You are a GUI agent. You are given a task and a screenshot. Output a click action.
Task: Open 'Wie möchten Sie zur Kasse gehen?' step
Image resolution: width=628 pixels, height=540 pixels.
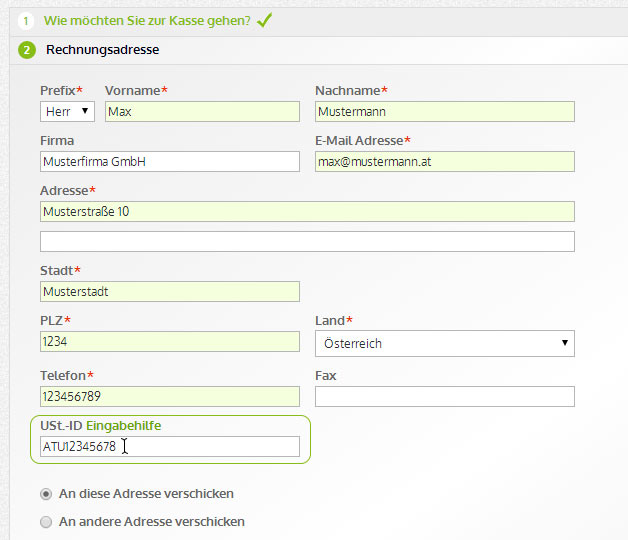pyautogui.click(x=146, y=20)
